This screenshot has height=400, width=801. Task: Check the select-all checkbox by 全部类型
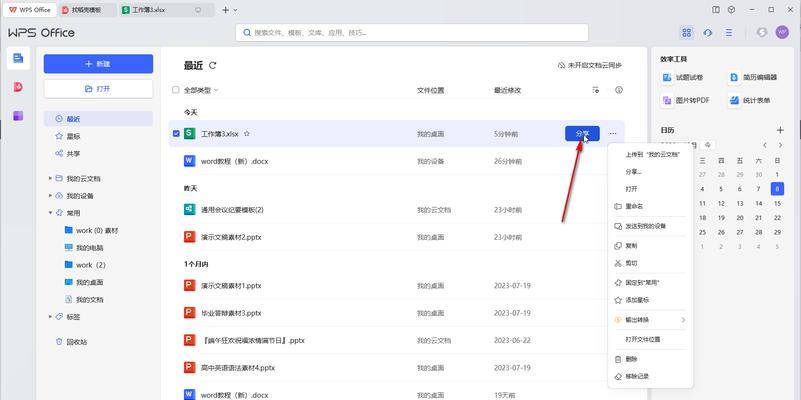[x=176, y=90]
